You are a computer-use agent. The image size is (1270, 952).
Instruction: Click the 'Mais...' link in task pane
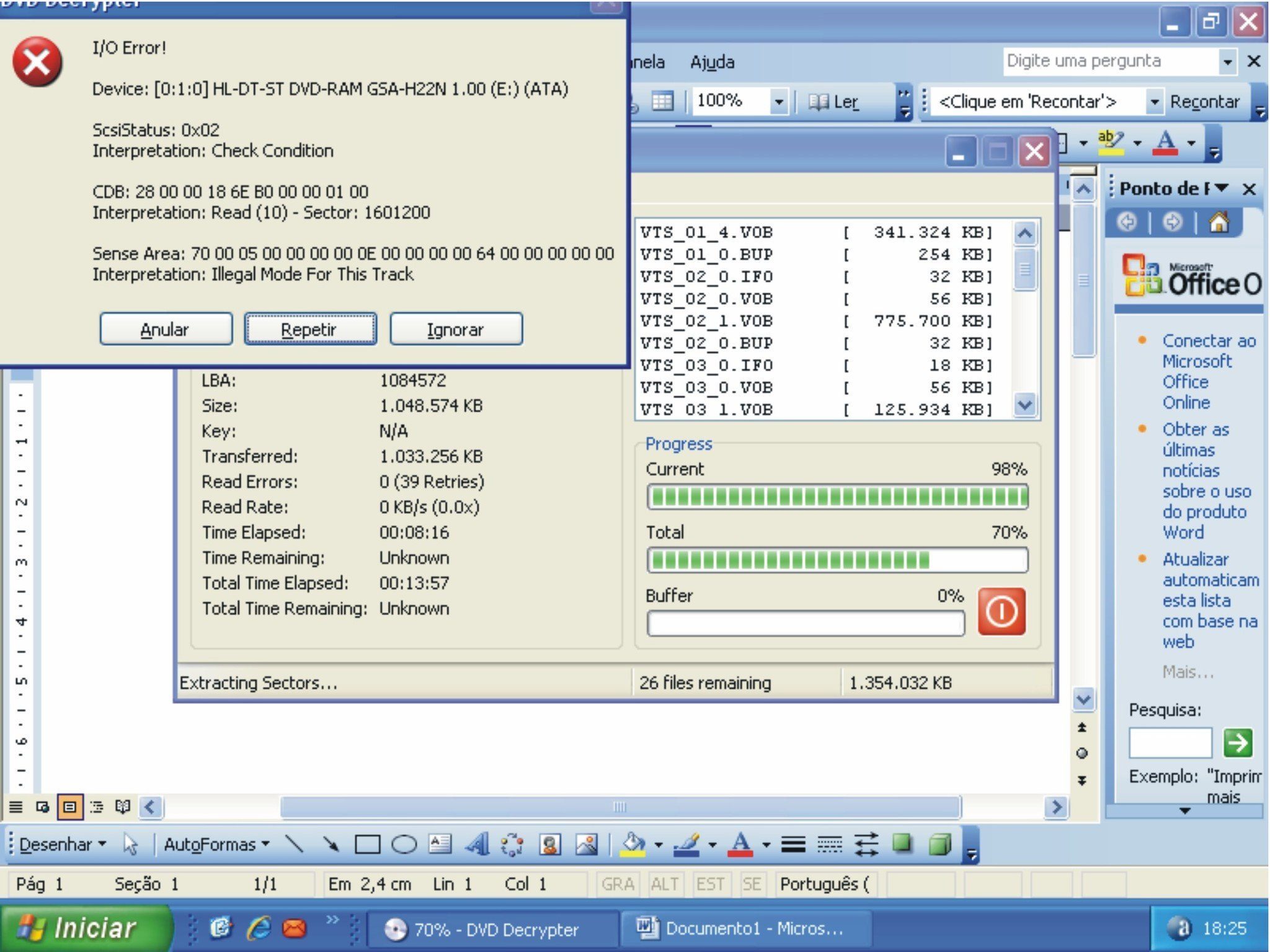[1188, 671]
